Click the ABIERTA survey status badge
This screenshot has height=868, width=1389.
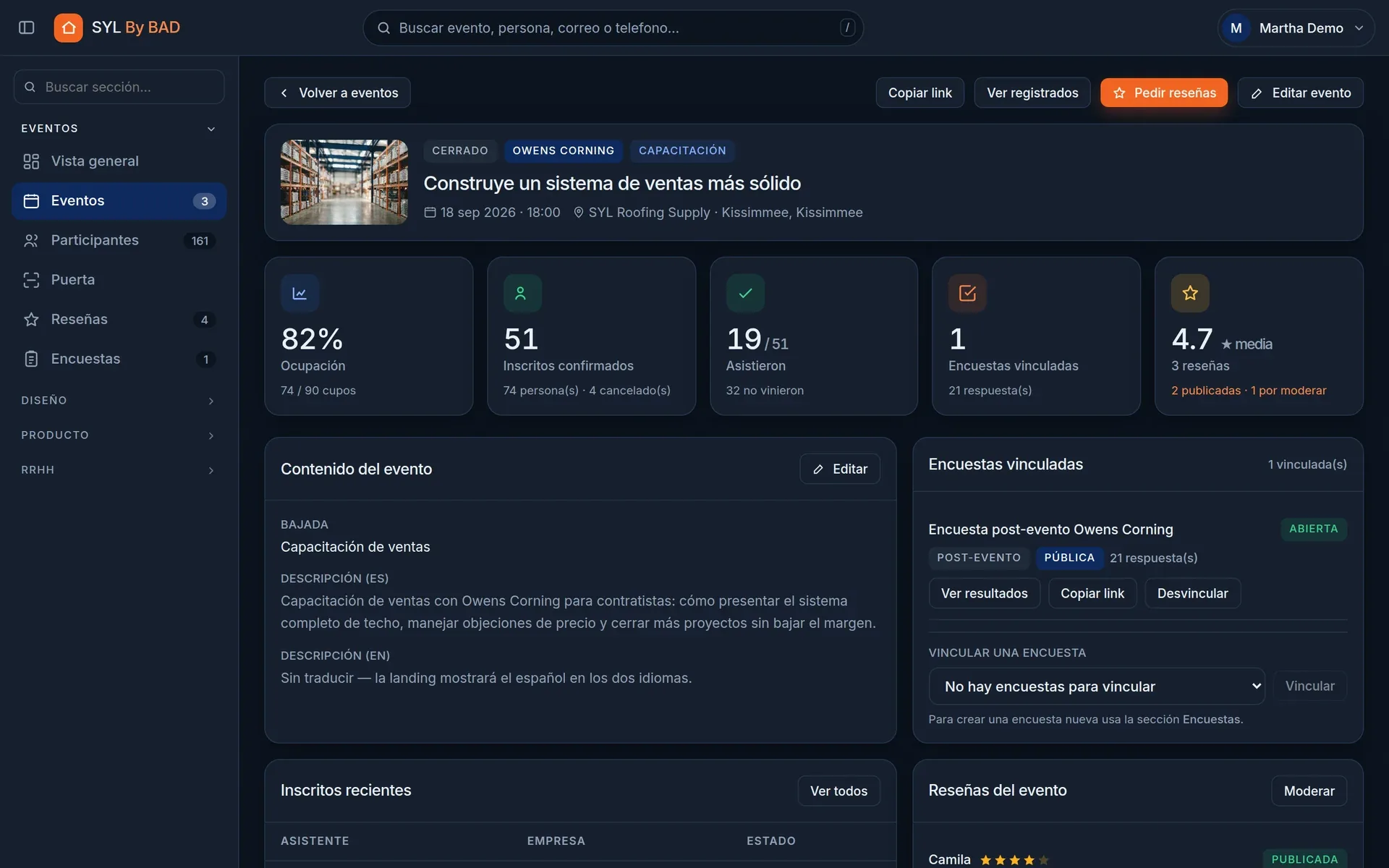click(x=1313, y=529)
